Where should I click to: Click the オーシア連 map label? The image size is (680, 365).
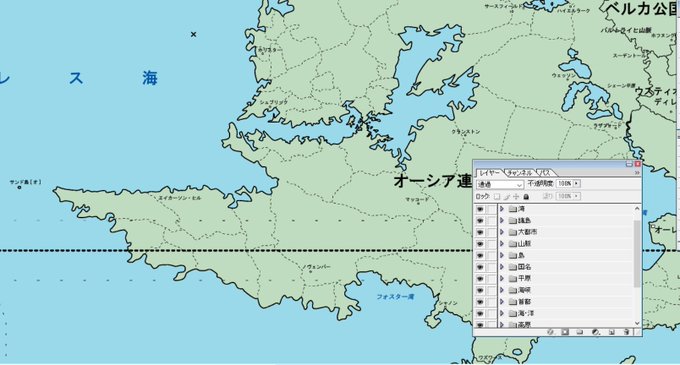point(433,181)
